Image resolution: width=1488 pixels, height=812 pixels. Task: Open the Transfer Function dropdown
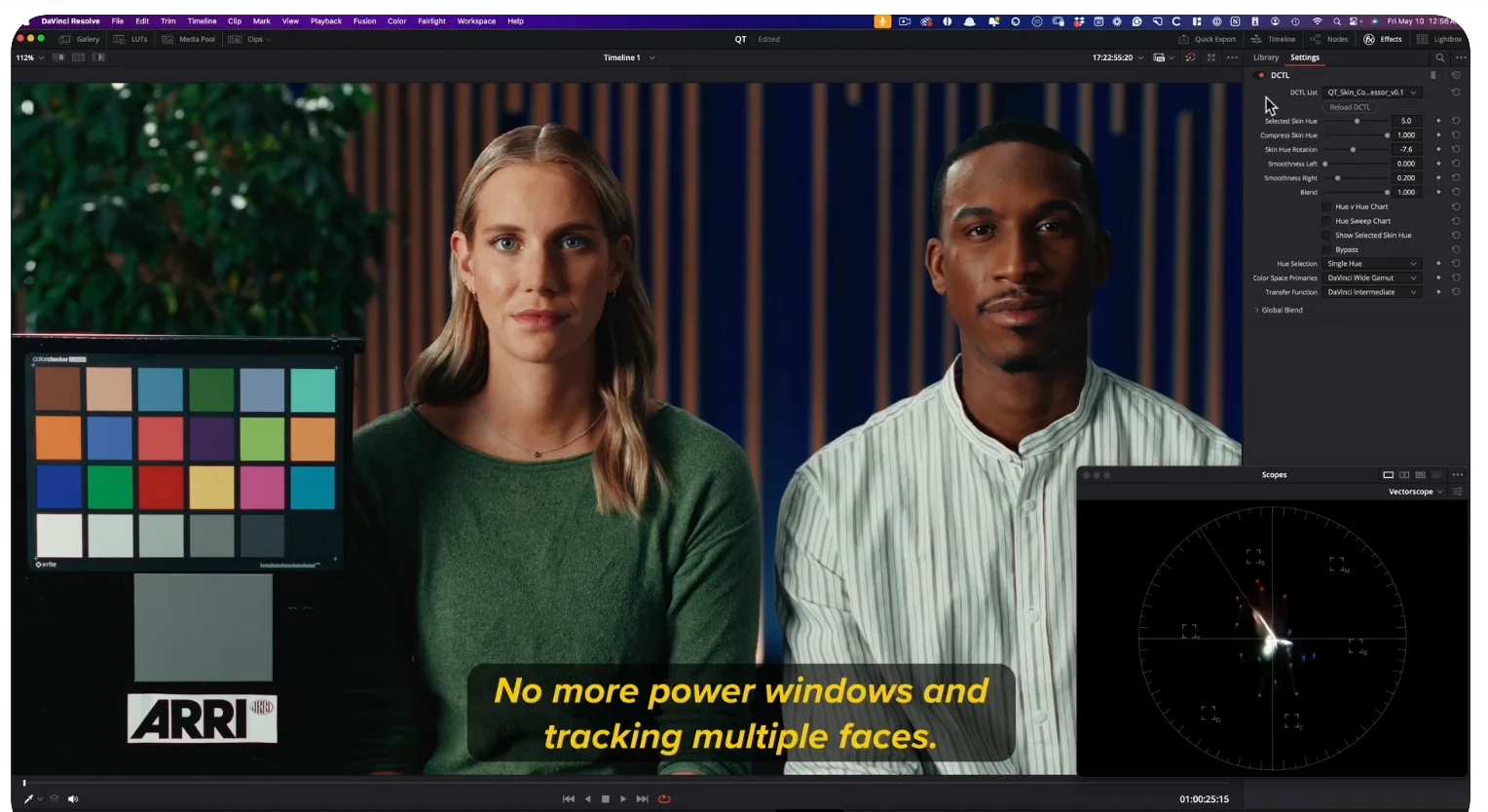[1372, 292]
